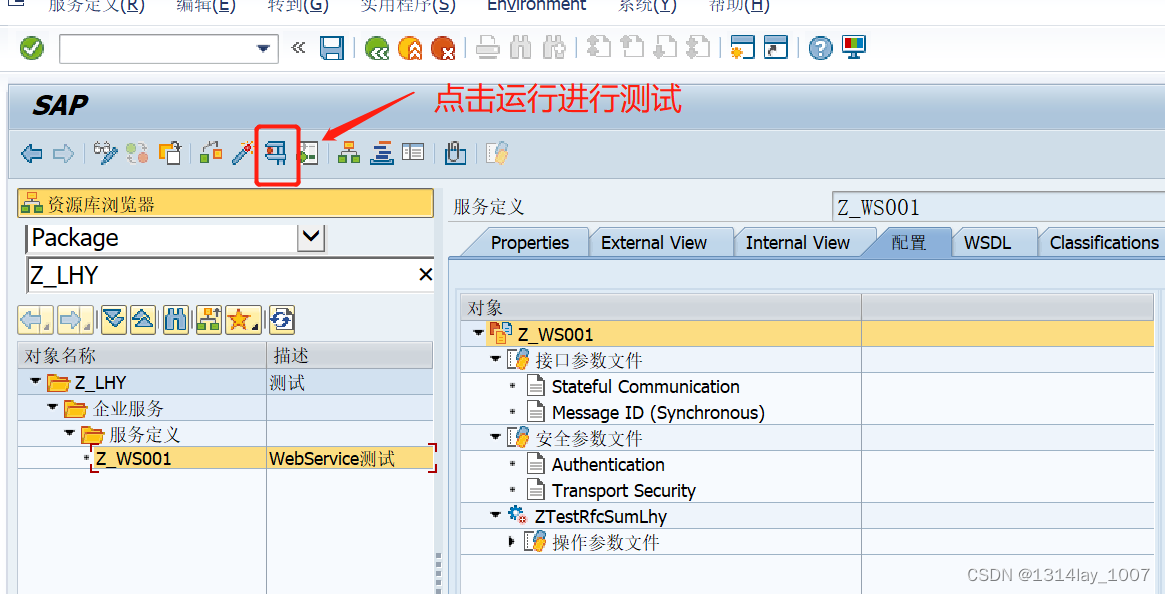Click the green-arrow list icon after Test
The width and height of the screenshot is (1165, 594).
pos(308,153)
